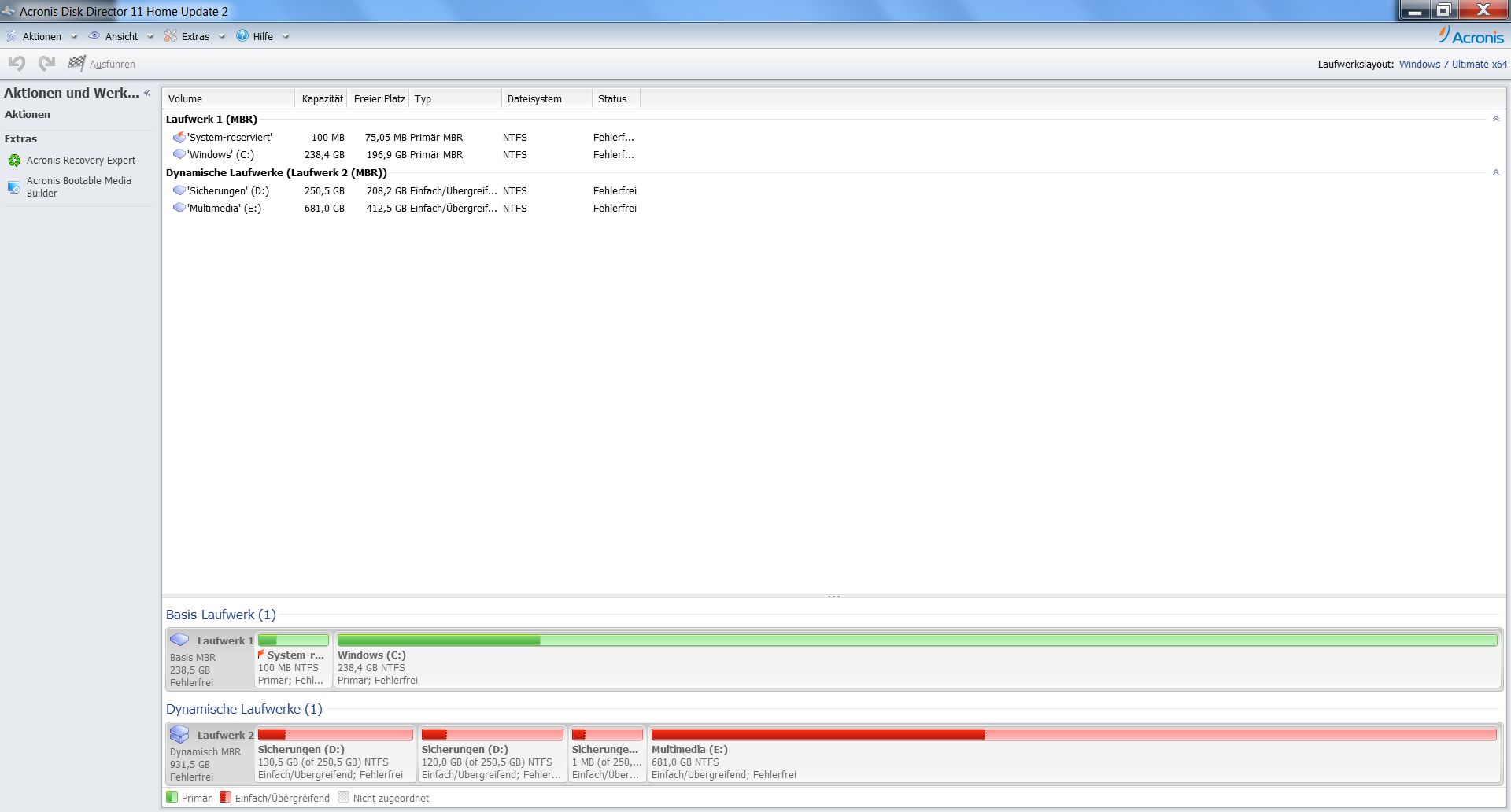This screenshot has height=812, width=1511.
Task: Select the 130,5 GB Sicherungen (D:) partition block
Action: point(335,754)
